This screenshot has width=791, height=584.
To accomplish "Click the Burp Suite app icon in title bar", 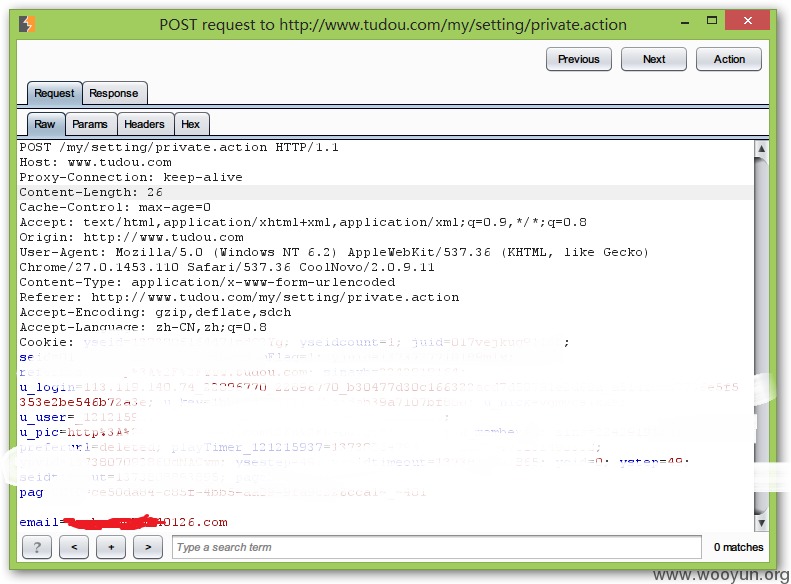I will [x=27, y=24].
